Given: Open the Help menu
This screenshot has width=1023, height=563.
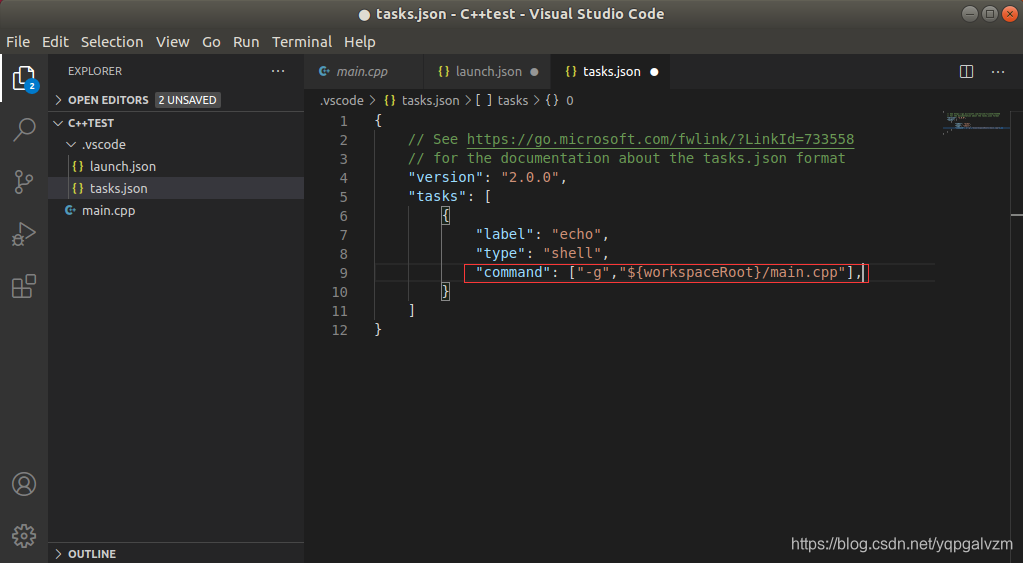Looking at the screenshot, I should click(359, 42).
